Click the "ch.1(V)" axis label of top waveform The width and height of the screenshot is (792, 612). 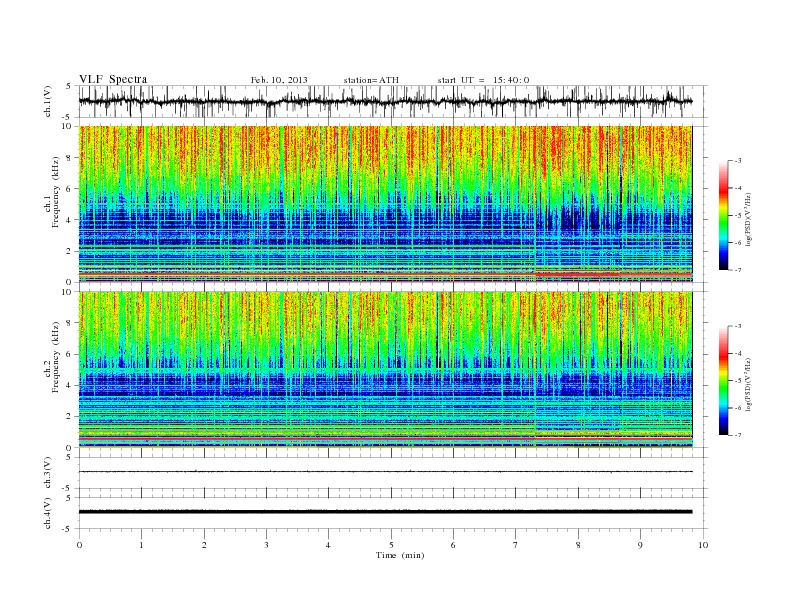coord(48,101)
